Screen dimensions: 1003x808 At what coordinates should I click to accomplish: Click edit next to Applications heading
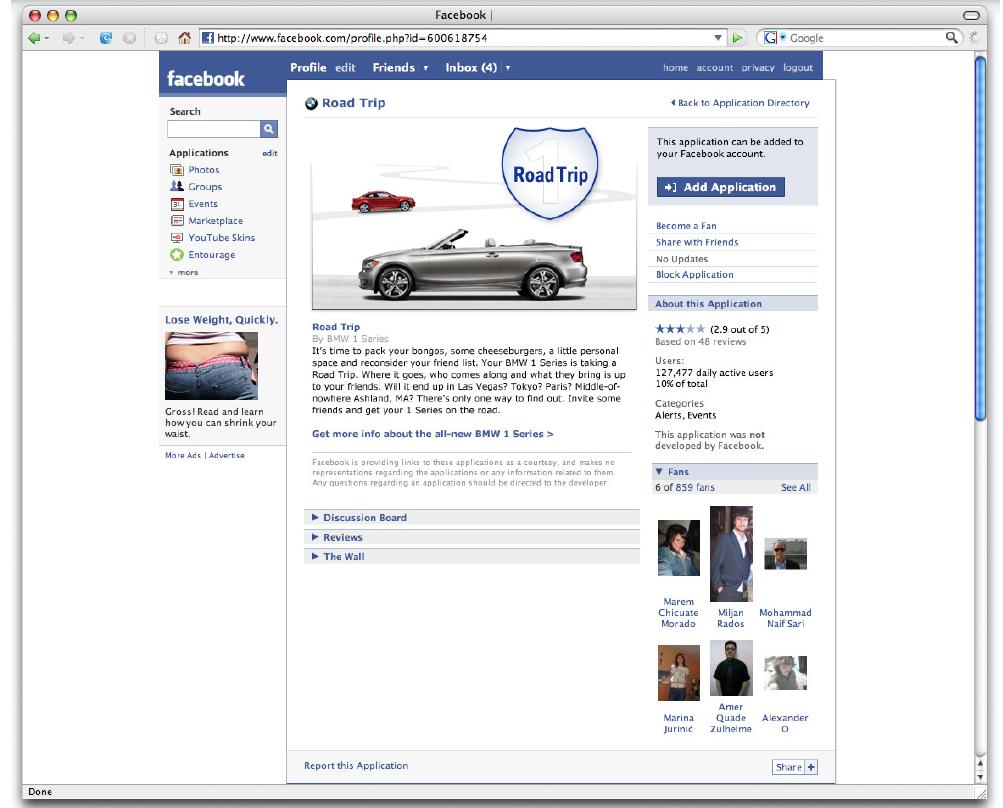tap(270, 154)
